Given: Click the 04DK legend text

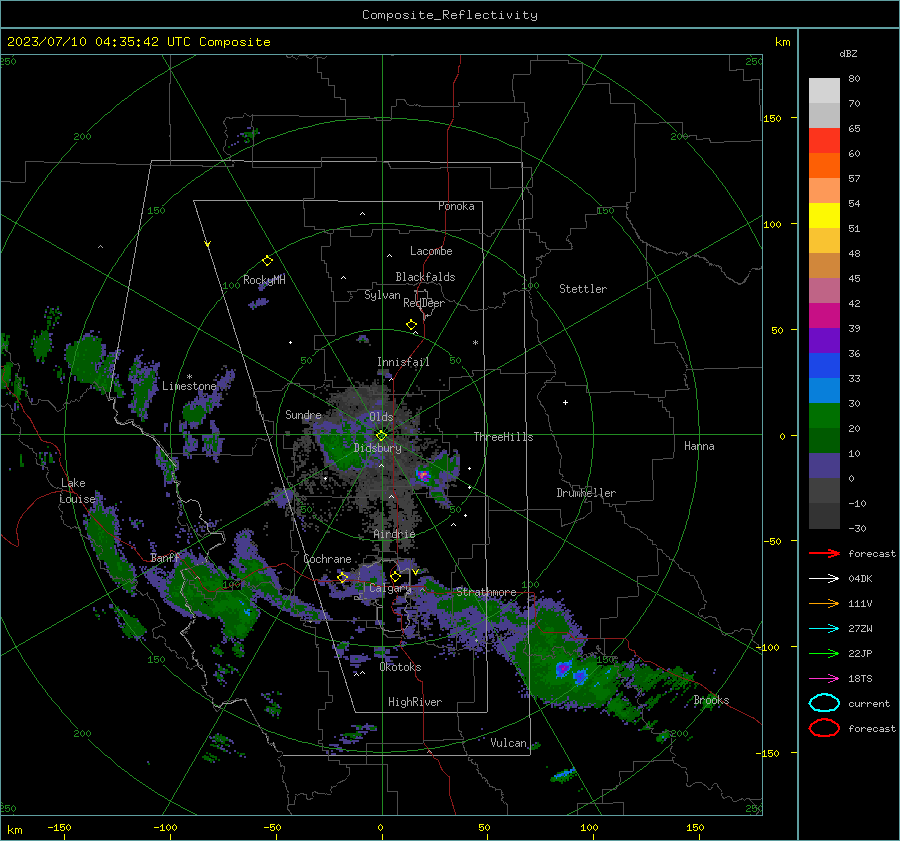Looking at the screenshot, I should click(860, 579).
